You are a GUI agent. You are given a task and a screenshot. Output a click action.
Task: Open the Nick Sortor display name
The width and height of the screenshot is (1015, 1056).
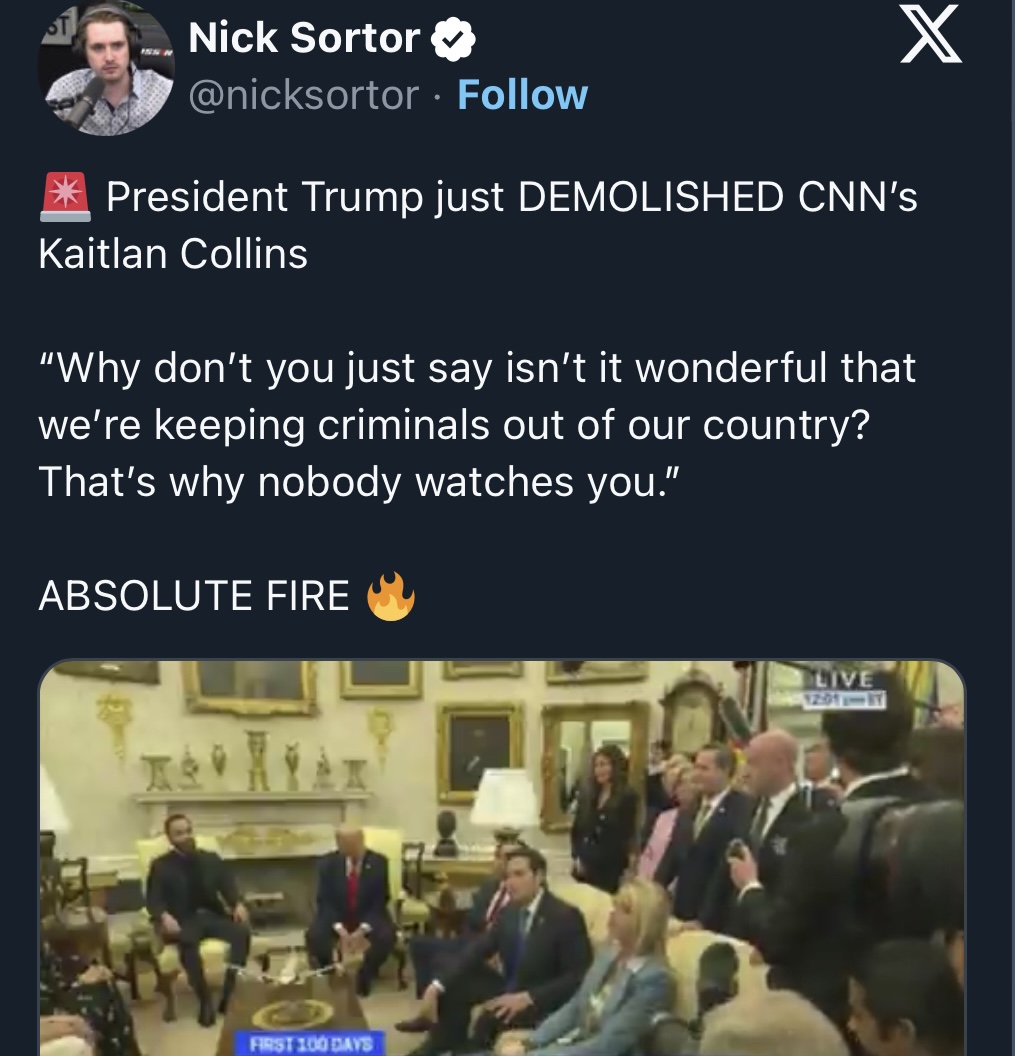[304, 39]
